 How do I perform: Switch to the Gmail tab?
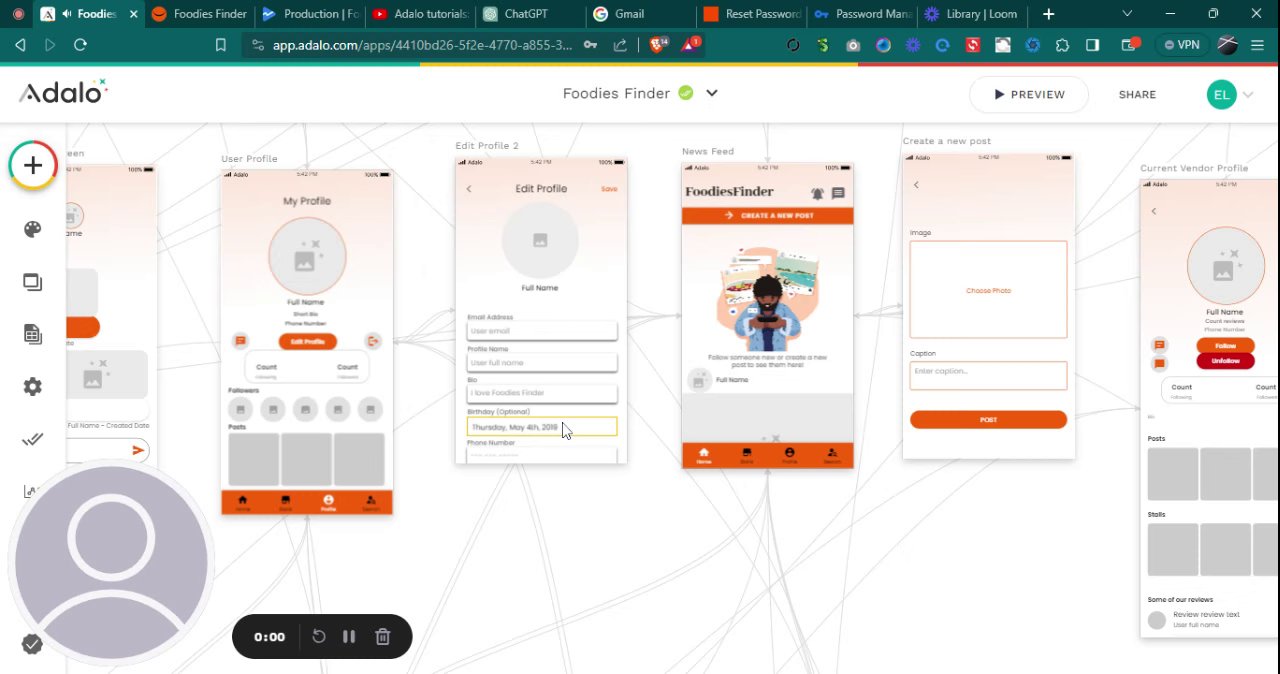tap(639, 14)
